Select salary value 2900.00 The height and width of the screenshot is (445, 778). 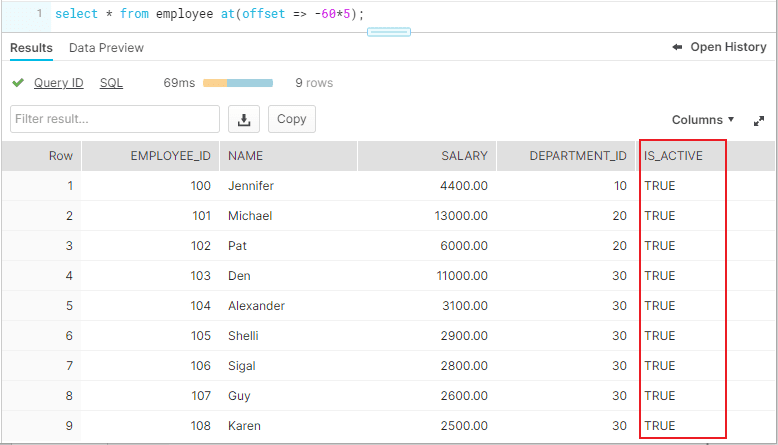[464, 336]
